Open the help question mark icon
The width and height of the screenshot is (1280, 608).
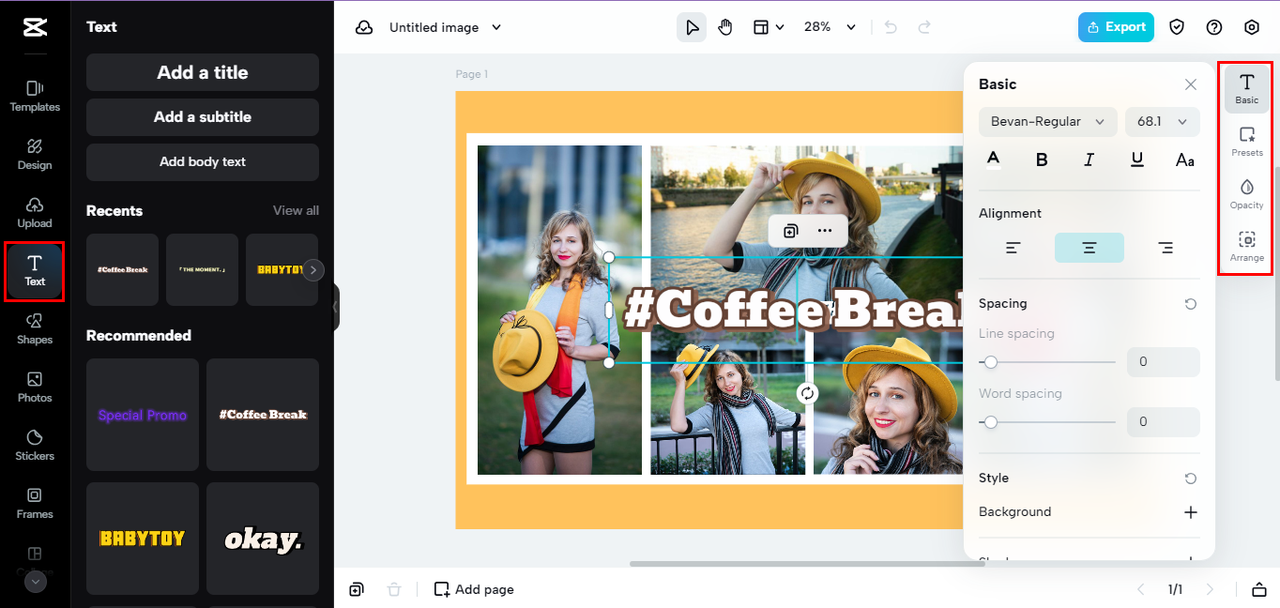point(1214,27)
